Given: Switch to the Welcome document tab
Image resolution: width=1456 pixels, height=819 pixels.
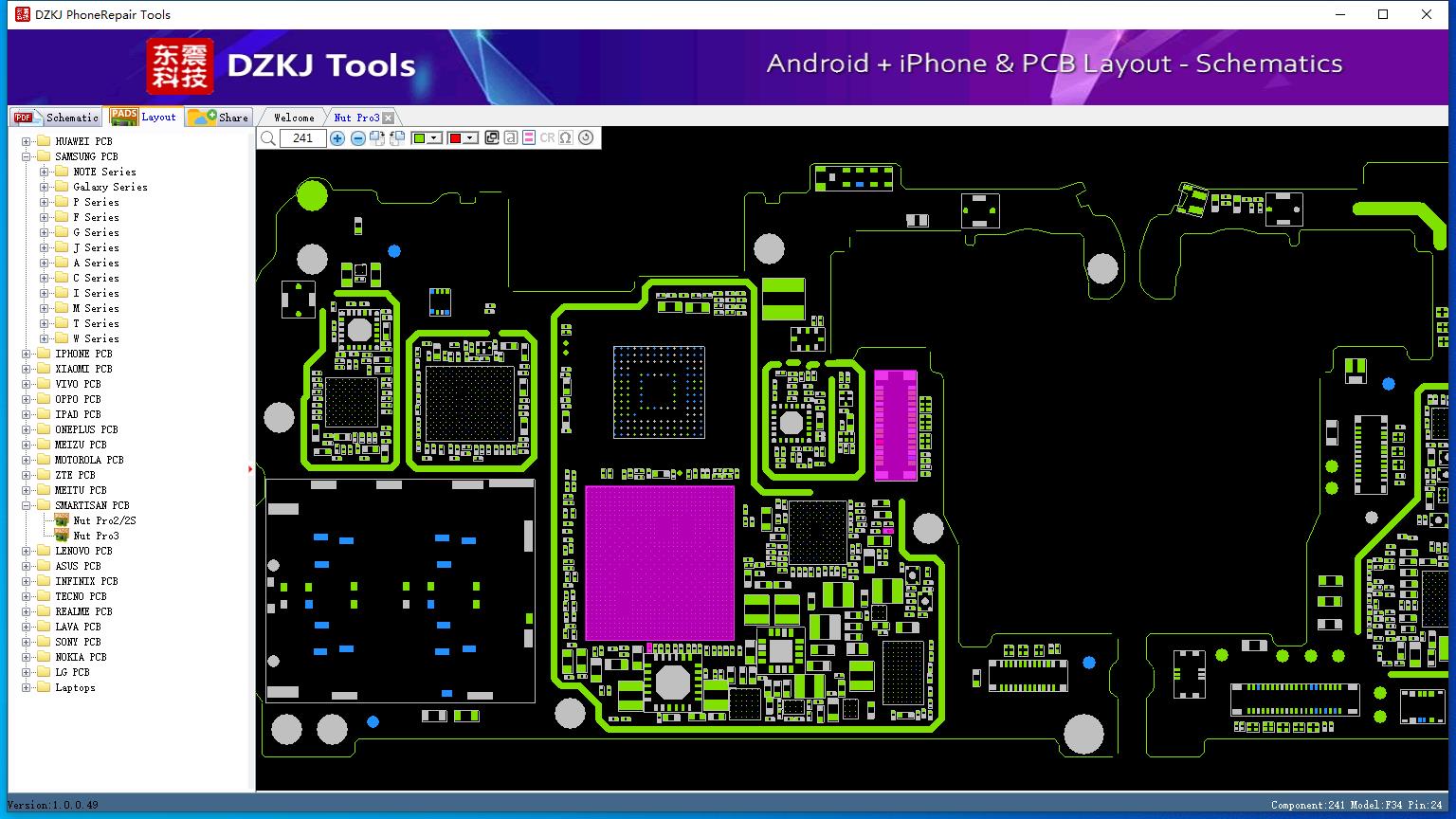Looking at the screenshot, I should (294, 118).
